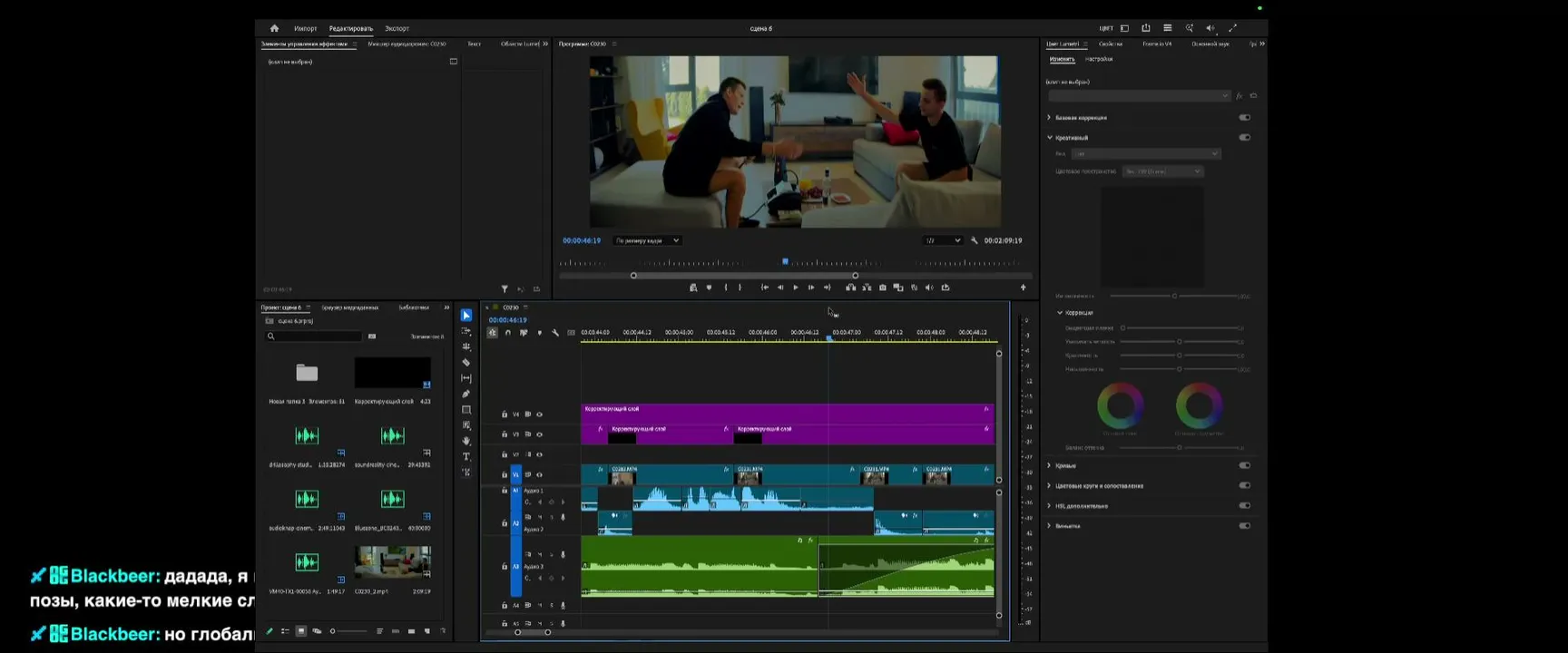This screenshot has height=653, width=1568.
Task: Open timeline display settings wrench
Action: coord(555,333)
